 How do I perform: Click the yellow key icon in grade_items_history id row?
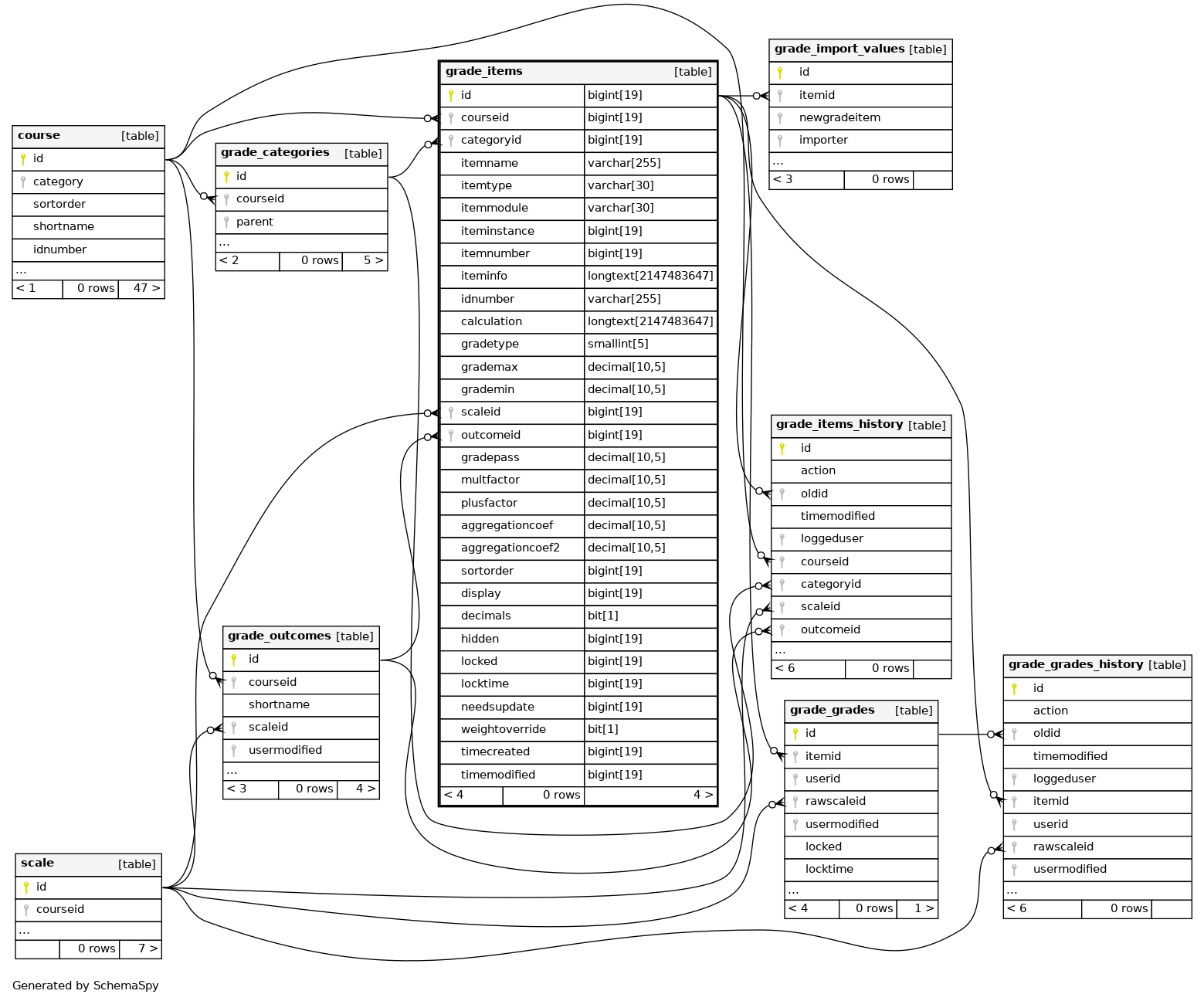(x=782, y=449)
